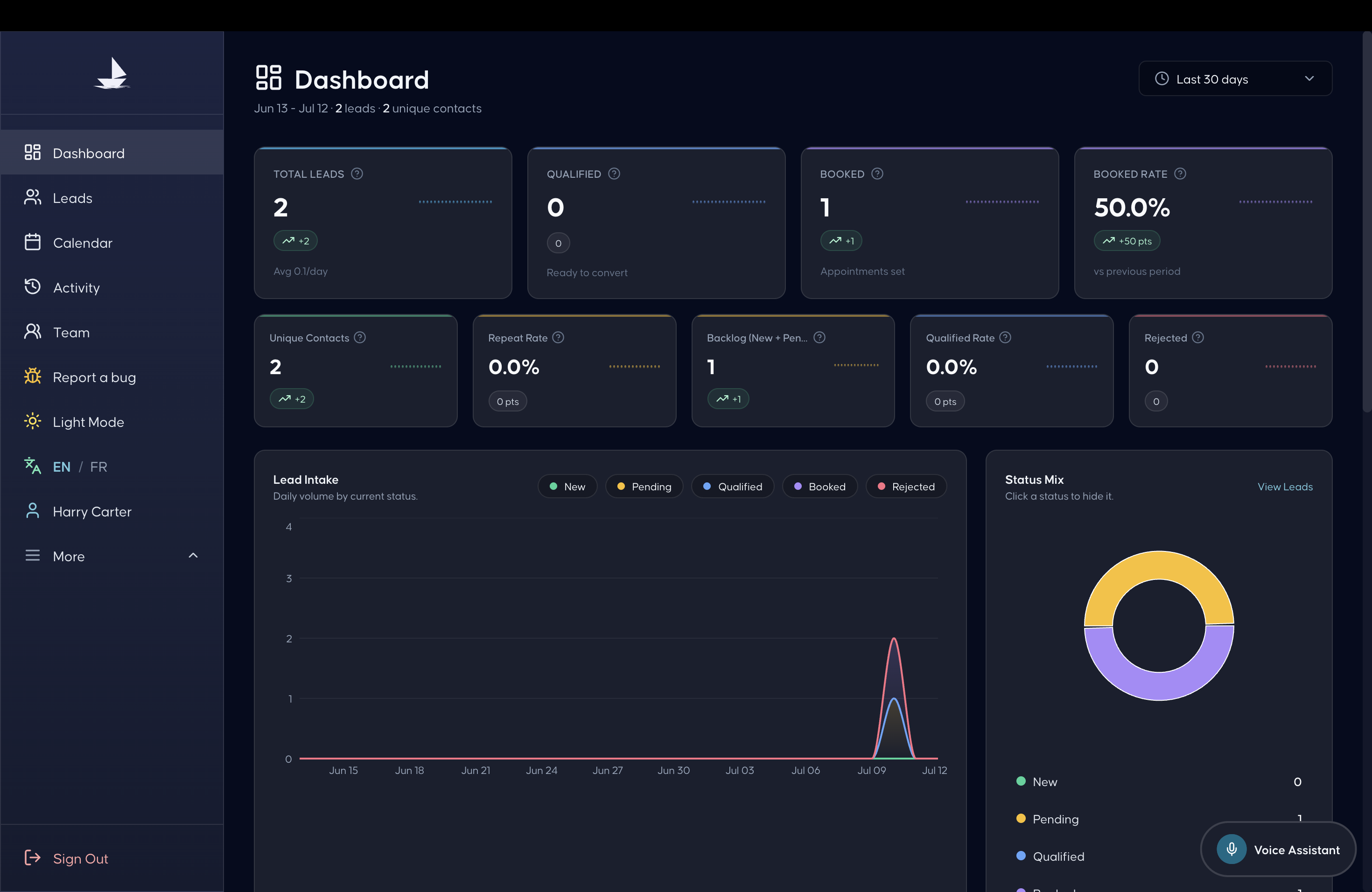Click the 'Avg 0.1/day' caption
Image resolution: width=1372 pixels, height=892 pixels.
tap(301, 271)
